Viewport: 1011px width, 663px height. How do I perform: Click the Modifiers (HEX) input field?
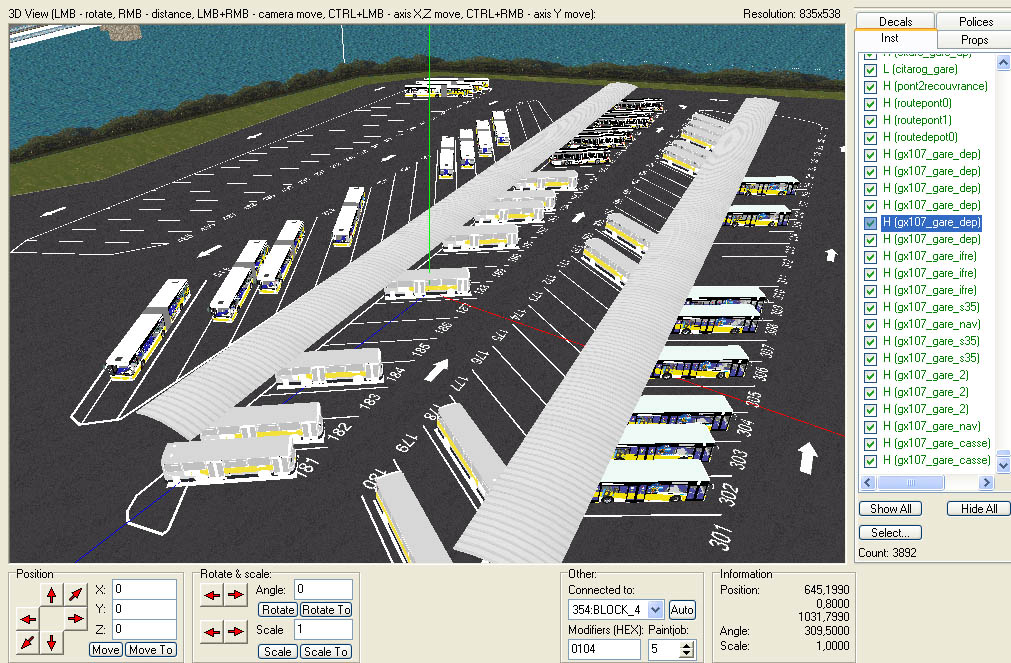pos(604,650)
